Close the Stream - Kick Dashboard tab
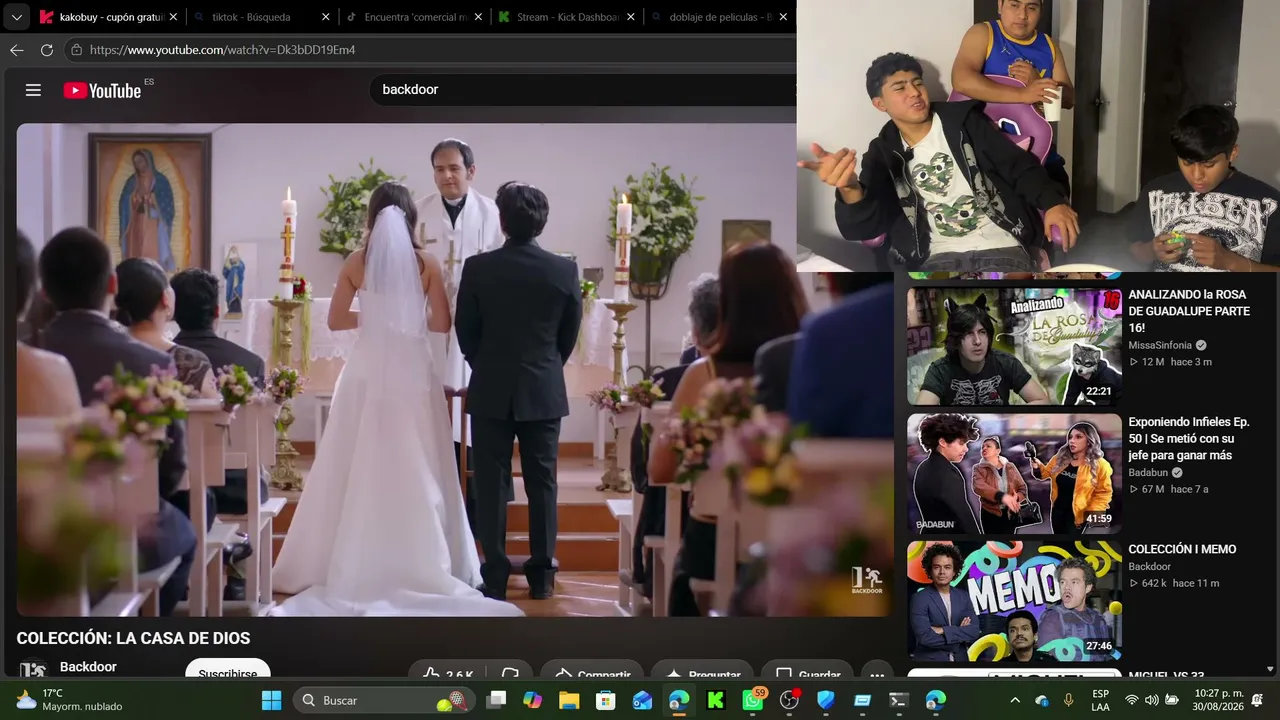 tap(631, 17)
